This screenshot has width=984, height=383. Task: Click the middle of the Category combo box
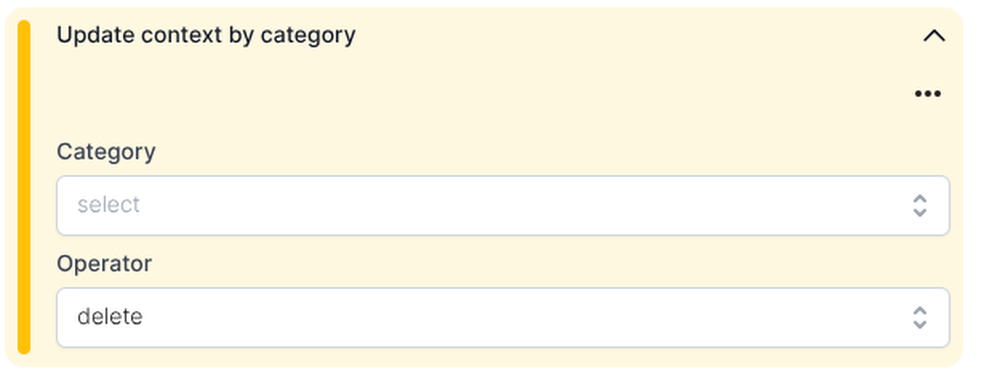click(x=503, y=205)
